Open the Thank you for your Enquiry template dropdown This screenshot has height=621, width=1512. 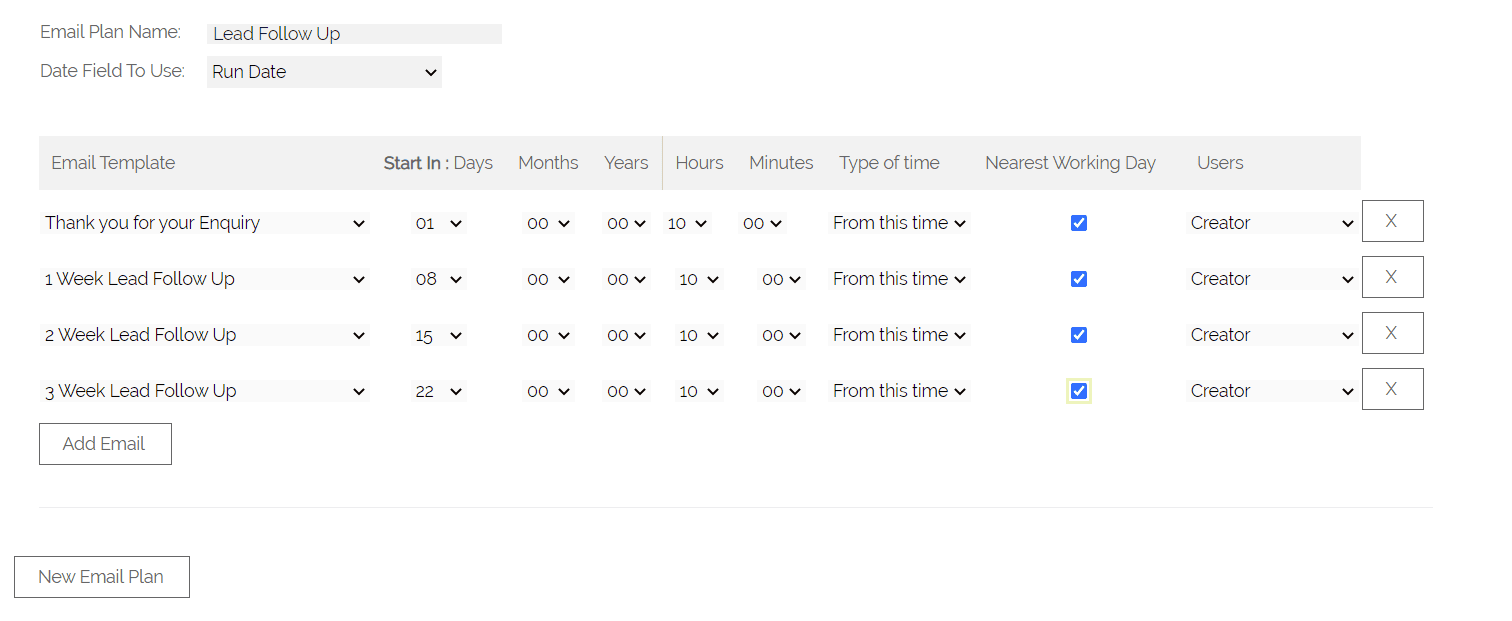coord(205,223)
